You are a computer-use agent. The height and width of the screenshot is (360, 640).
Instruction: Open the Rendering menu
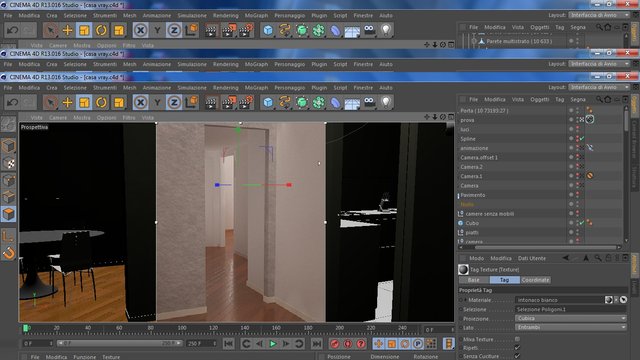225,88
